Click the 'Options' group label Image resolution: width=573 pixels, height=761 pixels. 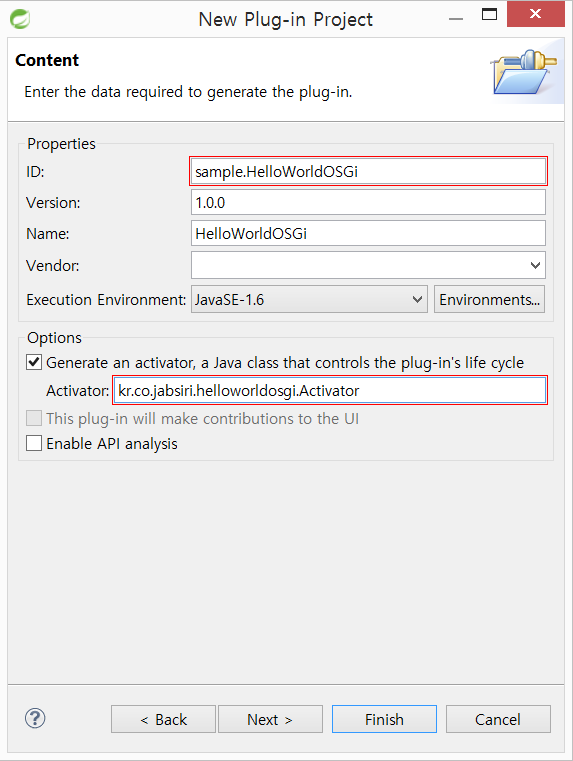(x=54, y=338)
